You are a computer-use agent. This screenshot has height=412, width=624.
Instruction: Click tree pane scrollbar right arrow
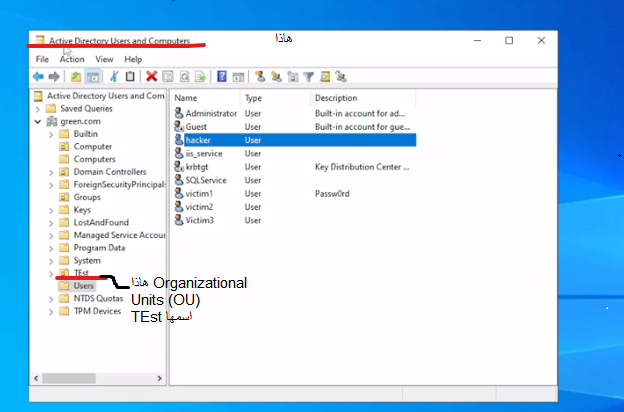[160, 378]
